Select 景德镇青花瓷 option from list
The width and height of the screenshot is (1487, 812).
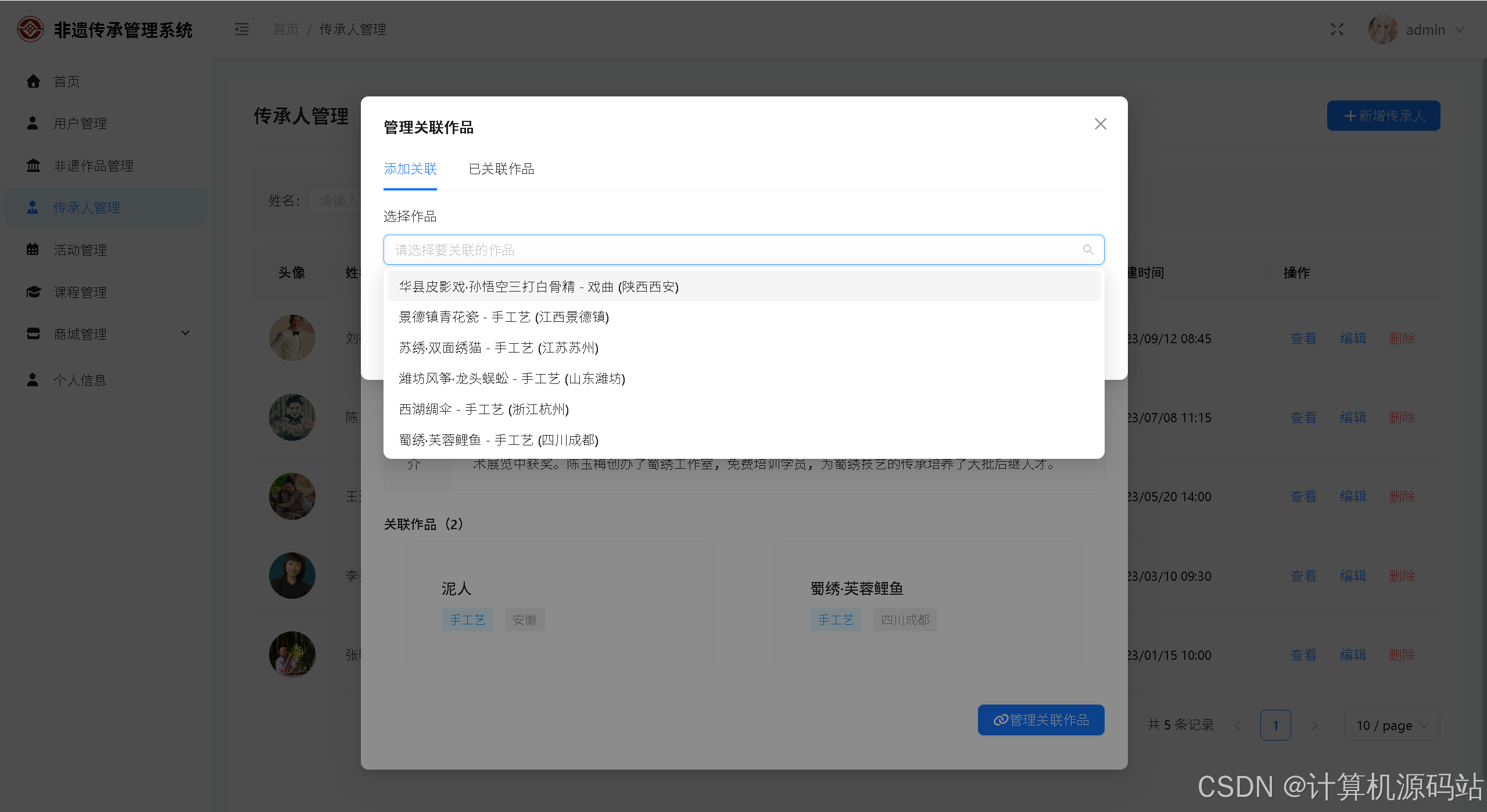point(504,317)
